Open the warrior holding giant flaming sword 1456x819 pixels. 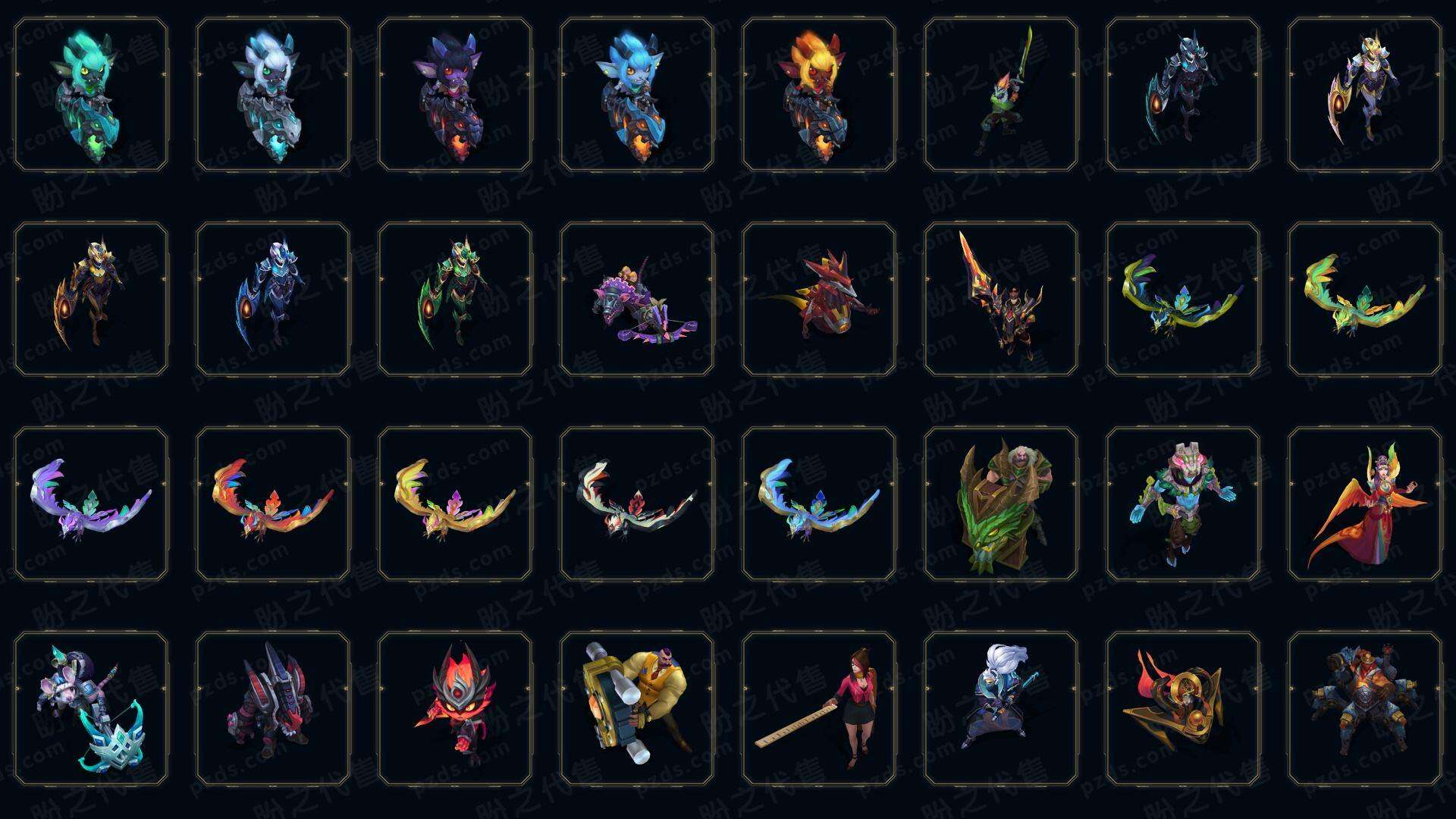(x=1001, y=299)
